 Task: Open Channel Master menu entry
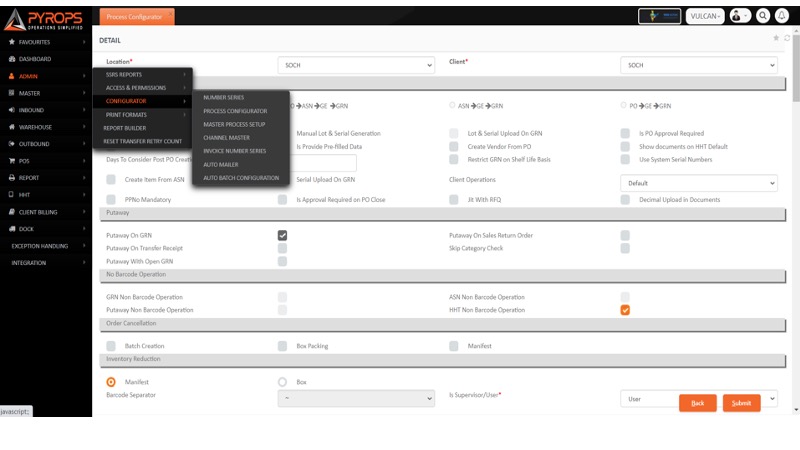tap(227, 138)
